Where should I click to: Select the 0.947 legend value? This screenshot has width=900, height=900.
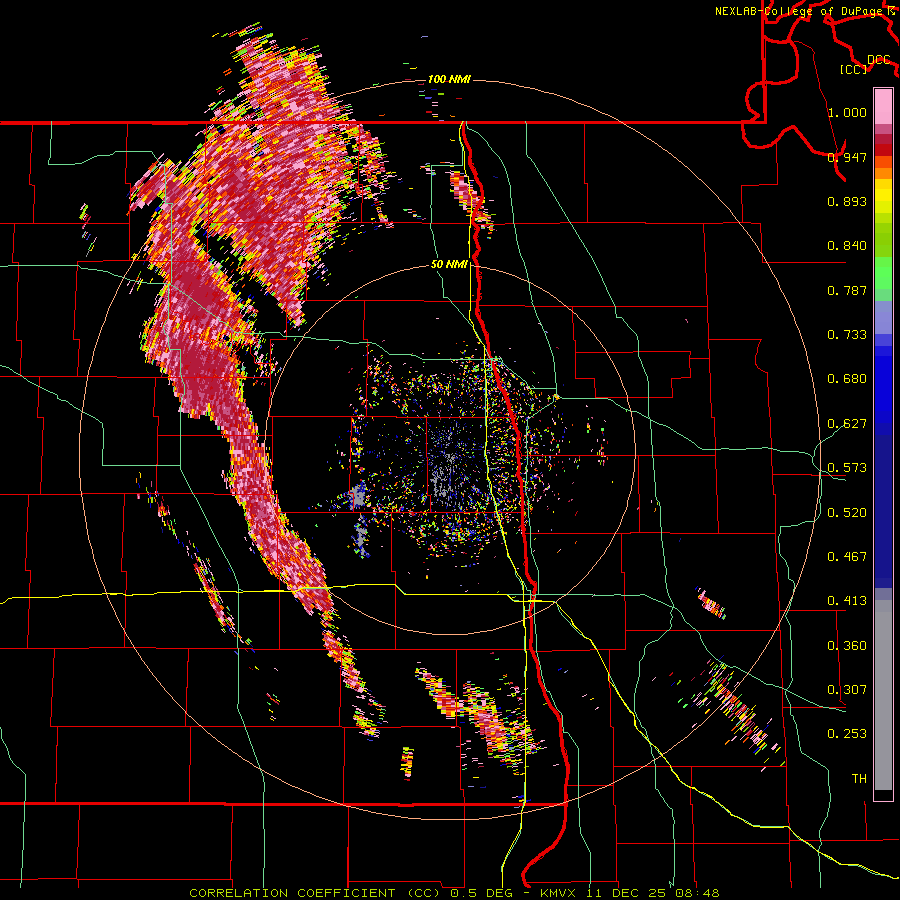847,157
